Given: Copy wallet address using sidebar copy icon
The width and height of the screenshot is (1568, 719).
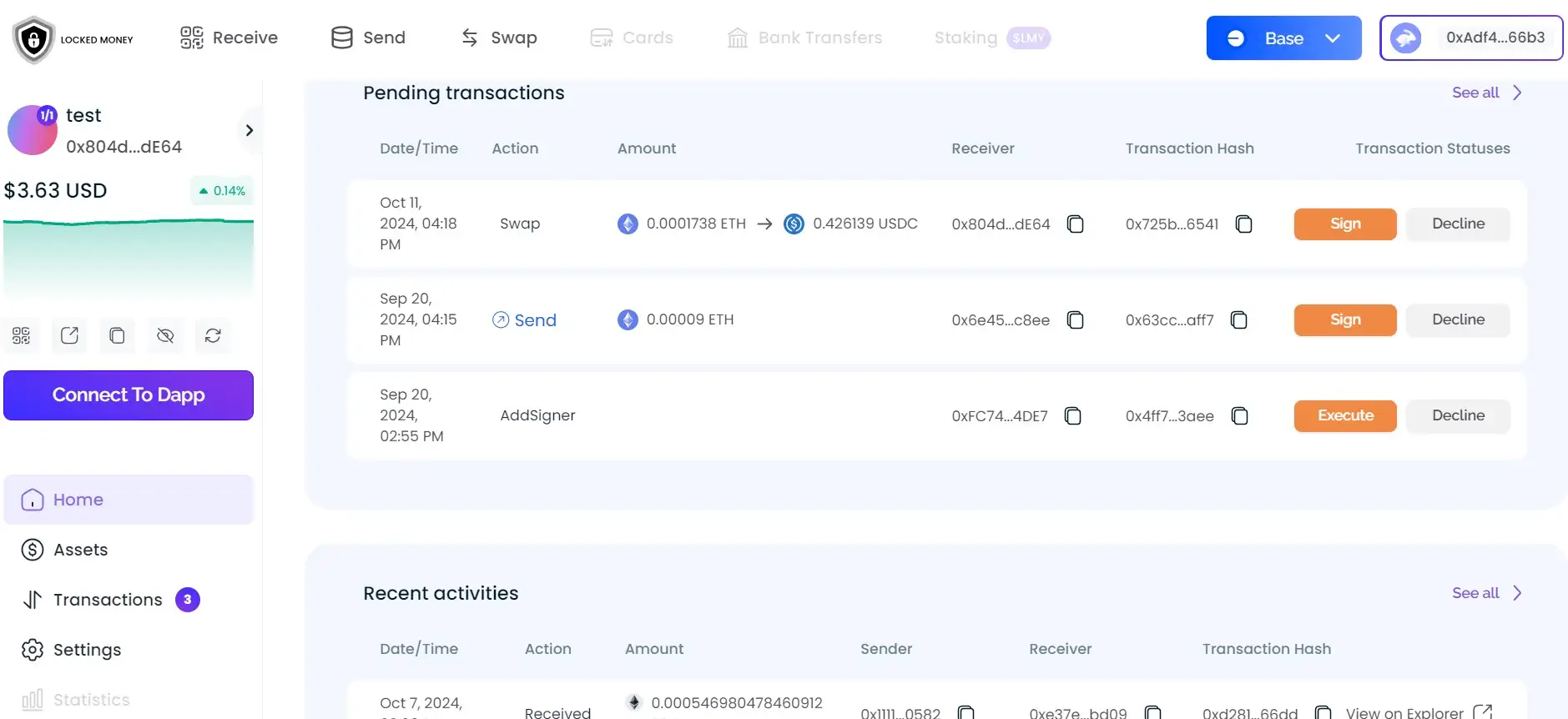Looking at the screenshot, I should [117, 335].
